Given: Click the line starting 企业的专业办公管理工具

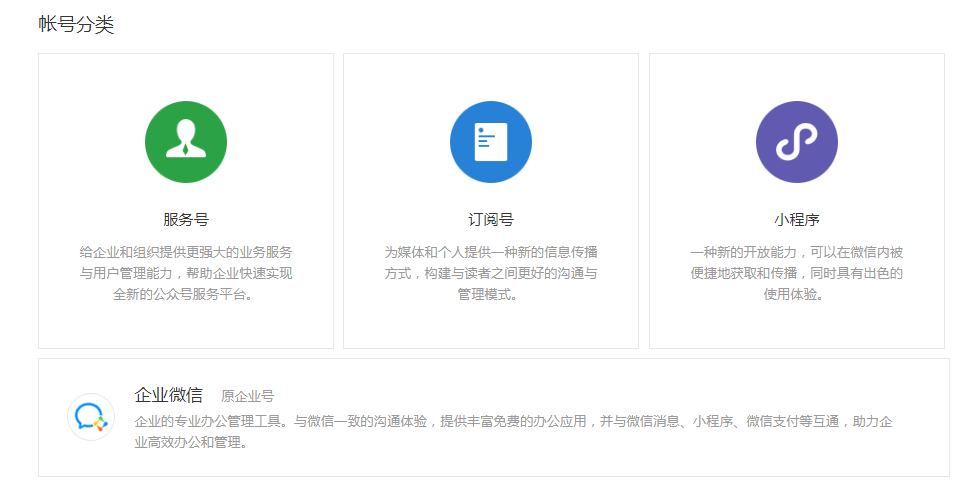Looking at the screenshot, I should pyautogui.click(x=513, y=421).
